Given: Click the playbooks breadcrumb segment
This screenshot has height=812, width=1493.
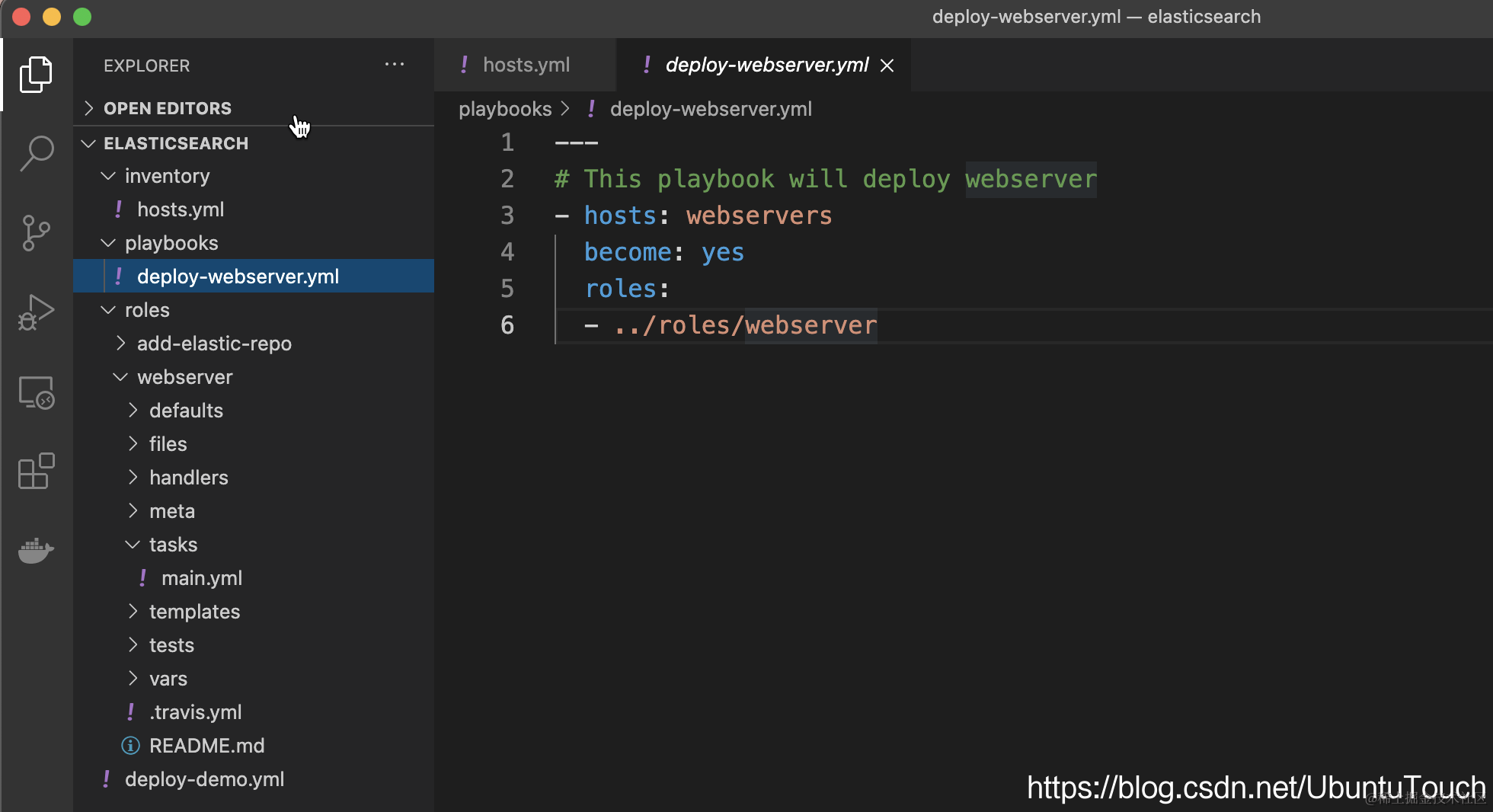Looking at the screenshot, I should 505,109.
